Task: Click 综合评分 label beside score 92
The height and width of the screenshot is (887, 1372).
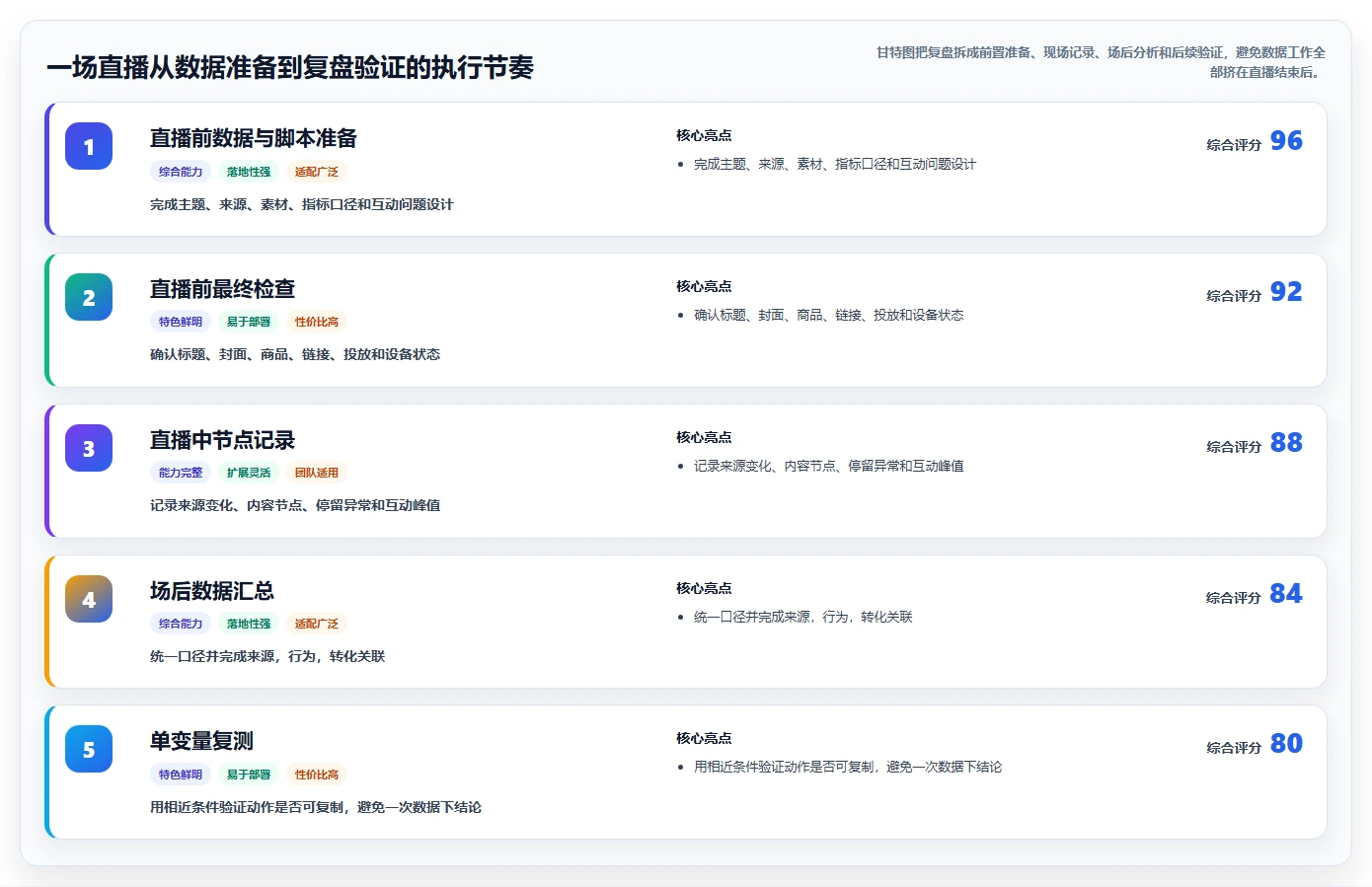Action: coord(1234,296)
